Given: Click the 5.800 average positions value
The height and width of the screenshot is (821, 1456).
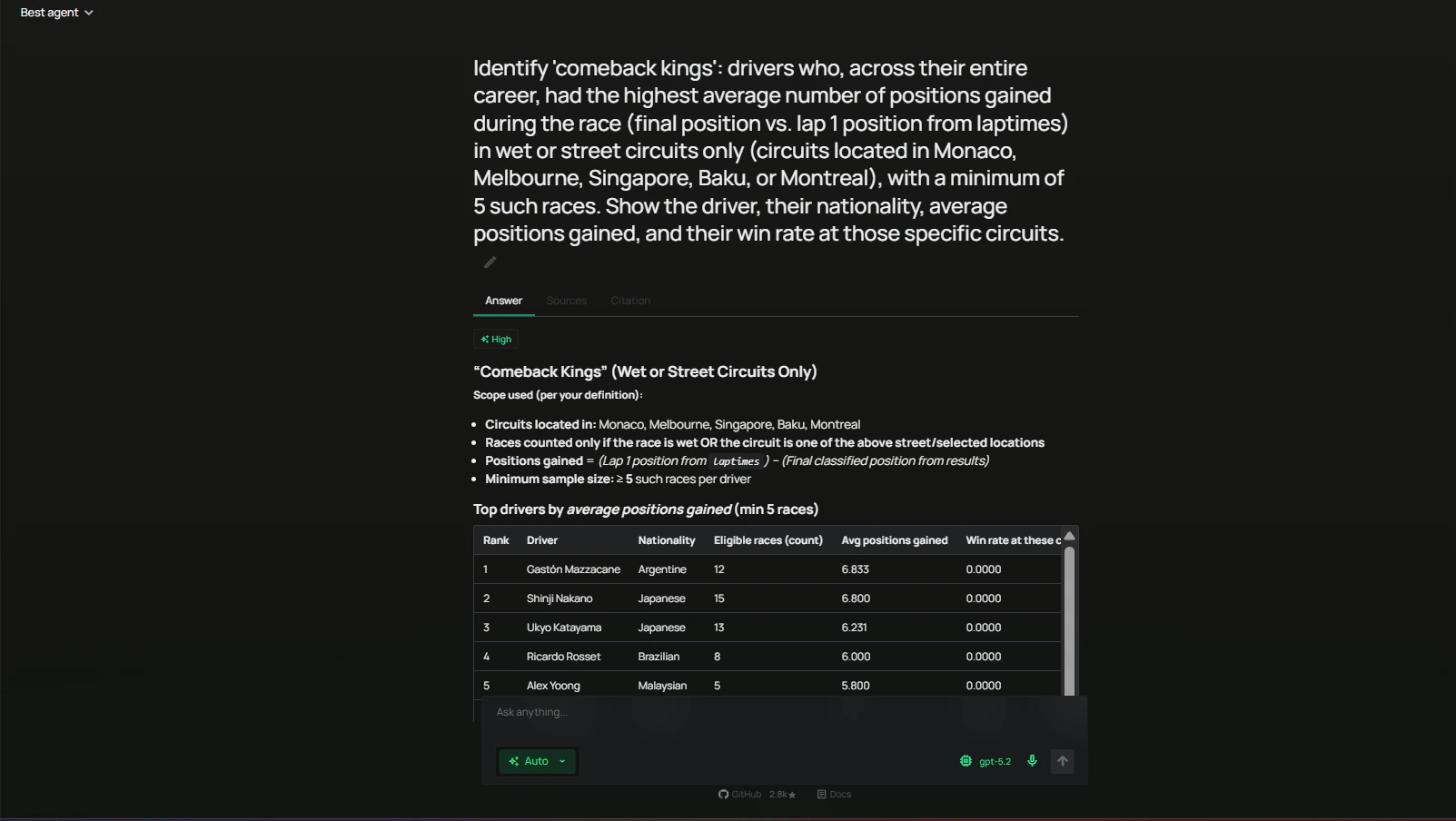Looking at the screenshot, I should pyautogui.click(x=856, y=686).
